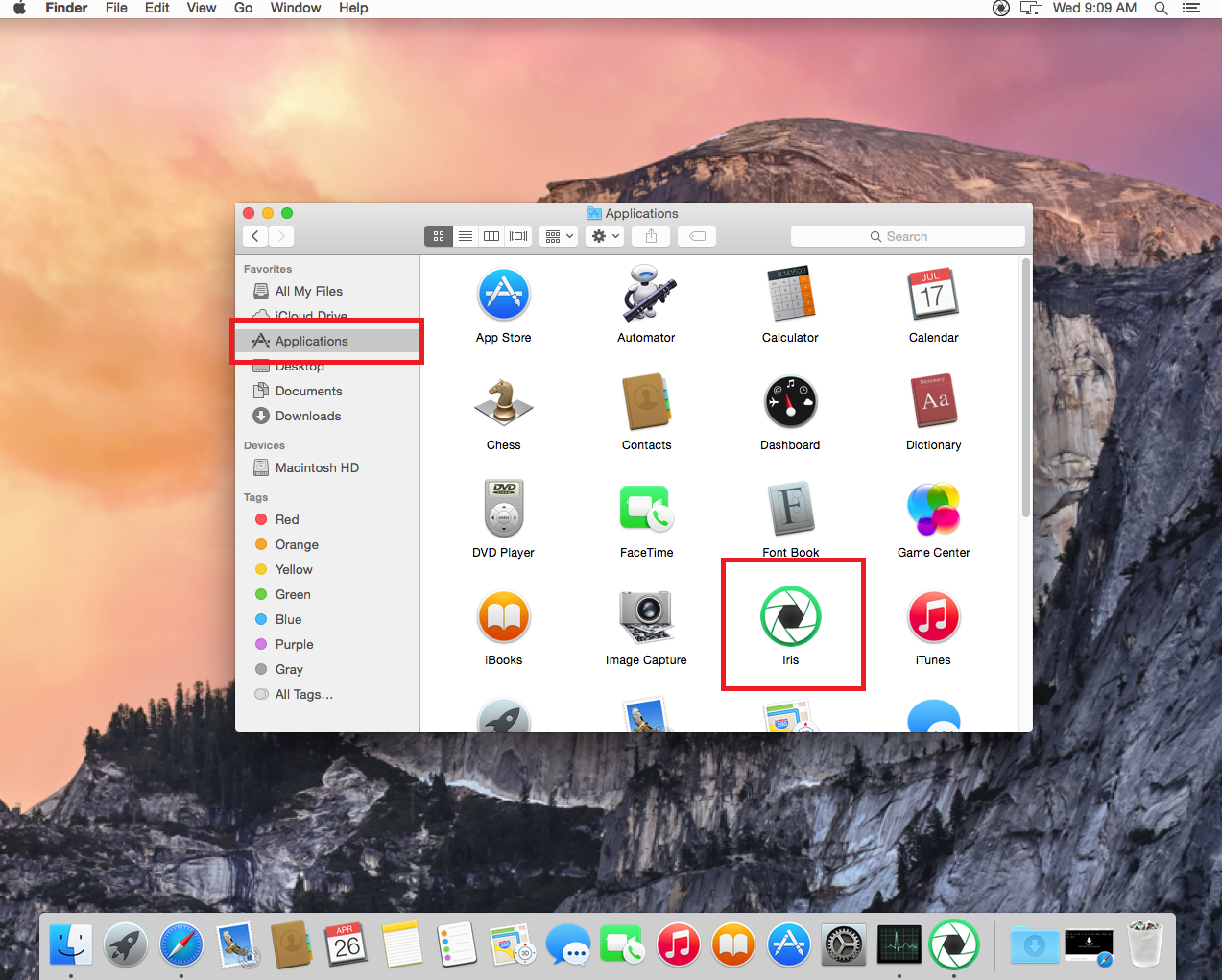Select the Purple tag in sidebar
1222x980 pixels.
pos(327,644)
